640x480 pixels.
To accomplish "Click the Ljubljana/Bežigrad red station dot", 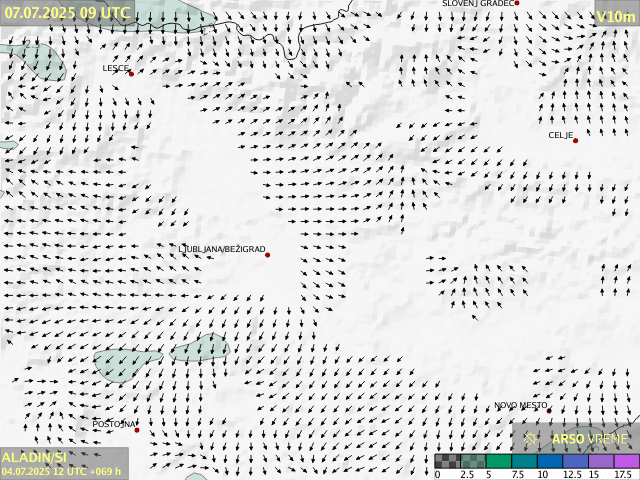I will pos(268,255).
